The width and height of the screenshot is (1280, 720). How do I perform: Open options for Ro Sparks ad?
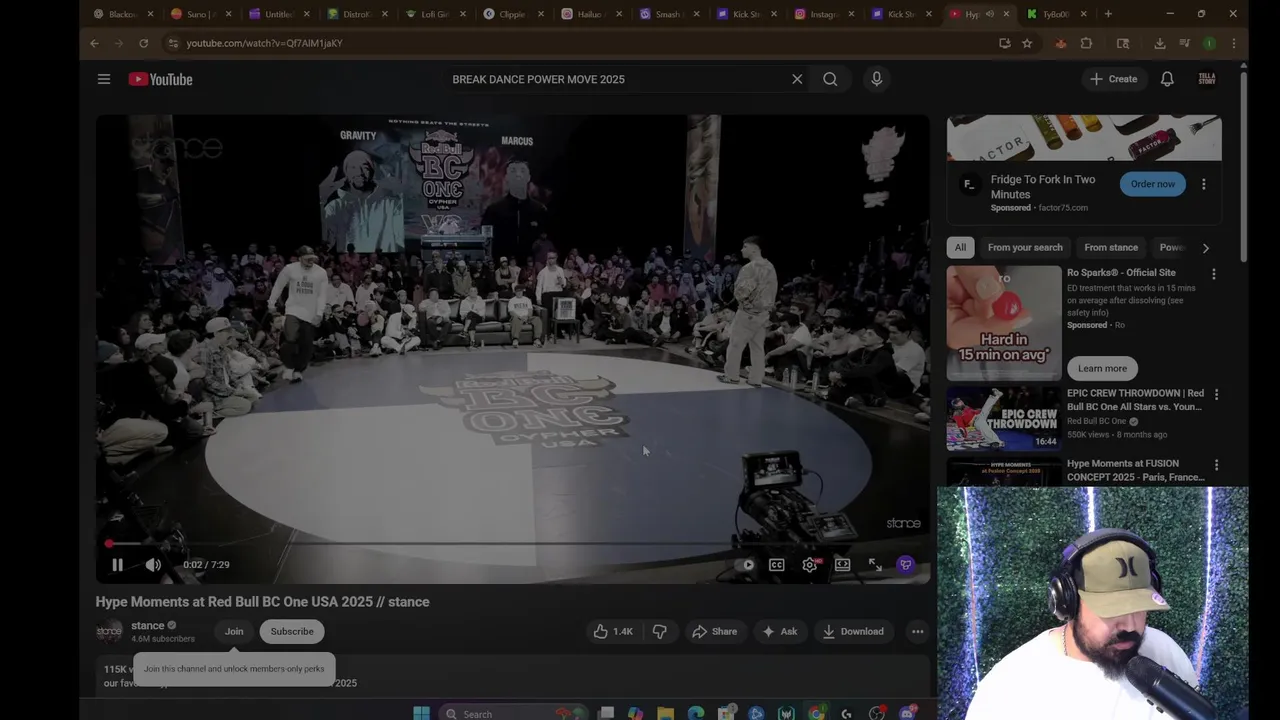click(1214, 274)
